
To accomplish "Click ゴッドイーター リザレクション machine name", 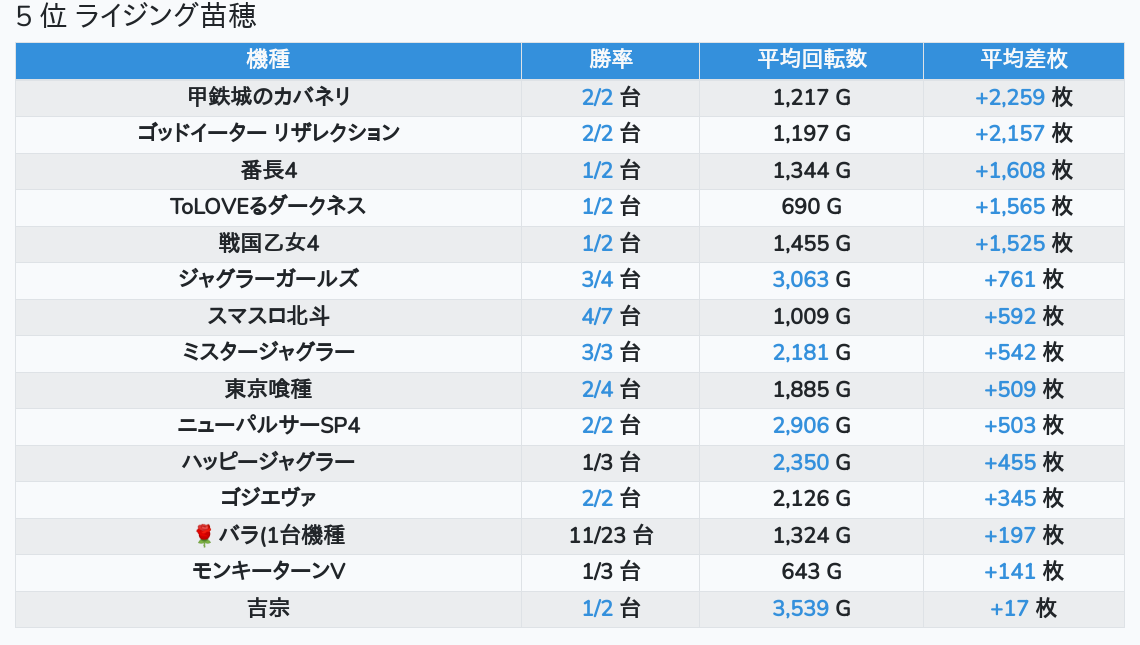I will tap(268, 133).
